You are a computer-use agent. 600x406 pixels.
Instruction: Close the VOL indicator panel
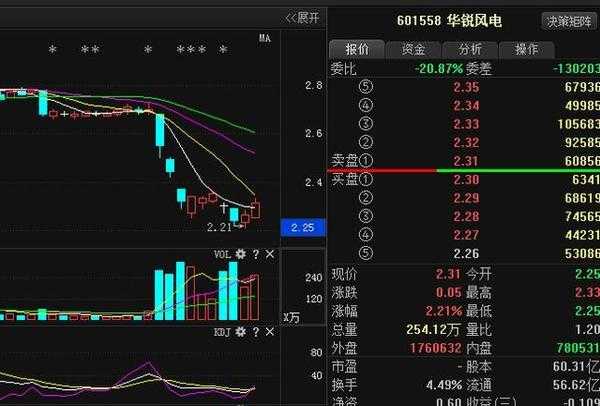268,255
